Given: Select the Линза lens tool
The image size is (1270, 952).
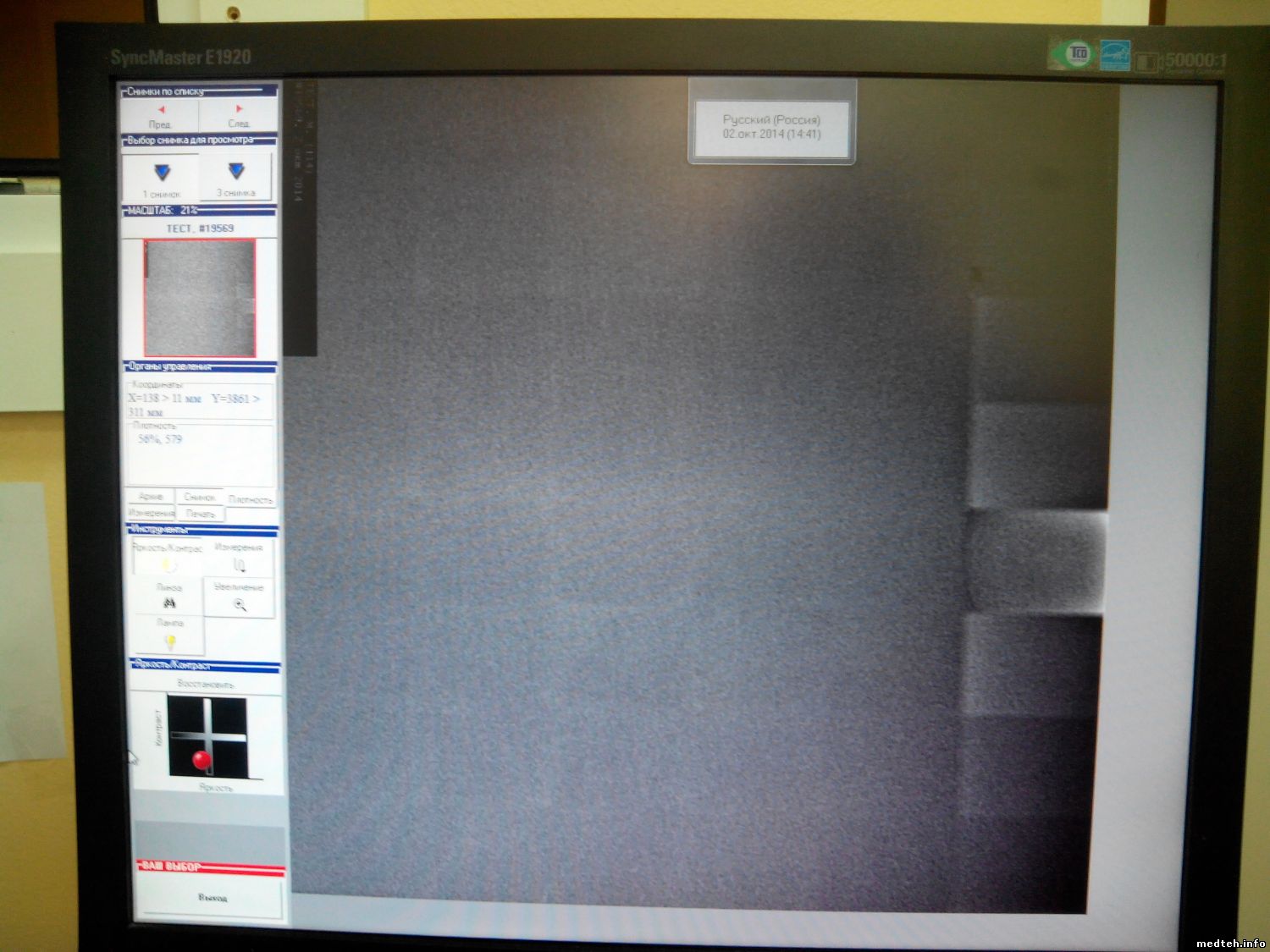Looking at the screenshot, I should [x=169, y=597].
